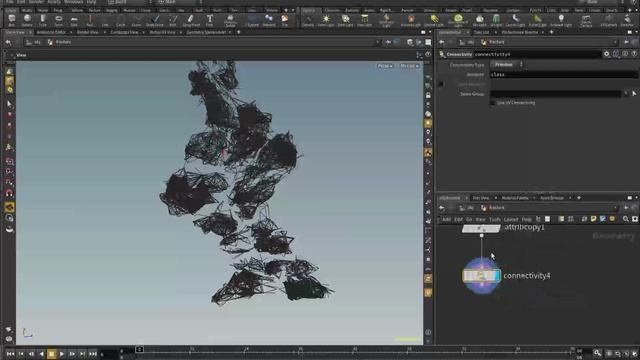
Task: Open the No cam dropdown in viewport
Action: coord(409,66)
